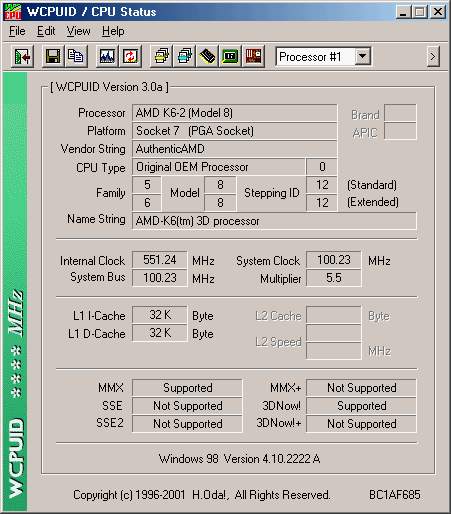Click the BC1AF685 code text
Screen dimensions: 451x514
[395, 495]
